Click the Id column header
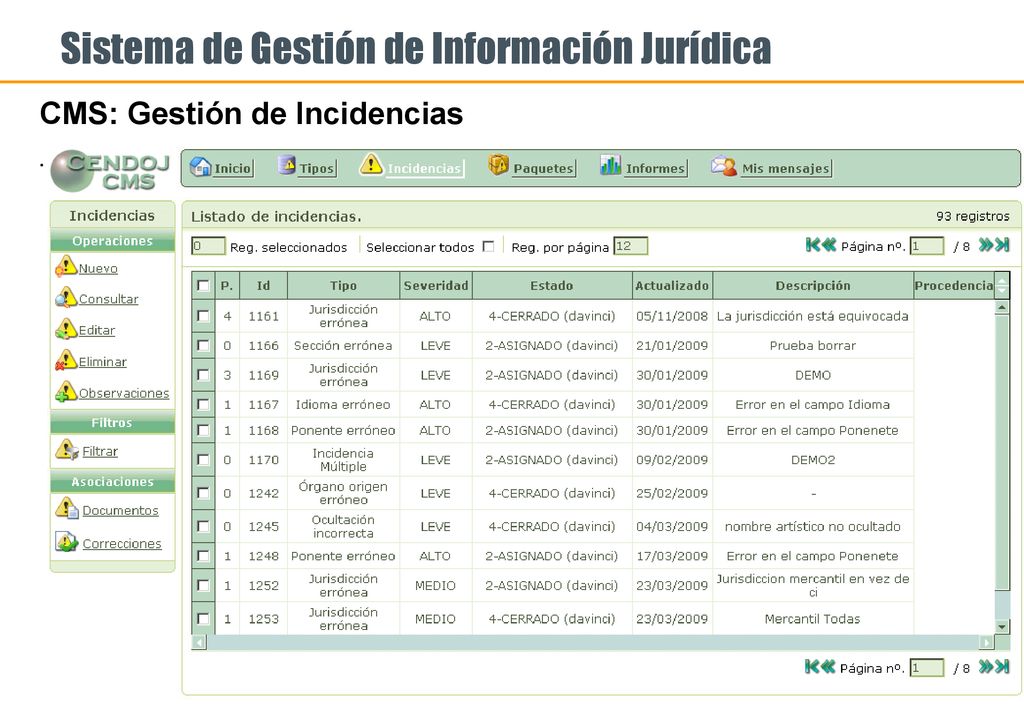The height and width of the screenshot is (728, 1024). coord(263,285)
